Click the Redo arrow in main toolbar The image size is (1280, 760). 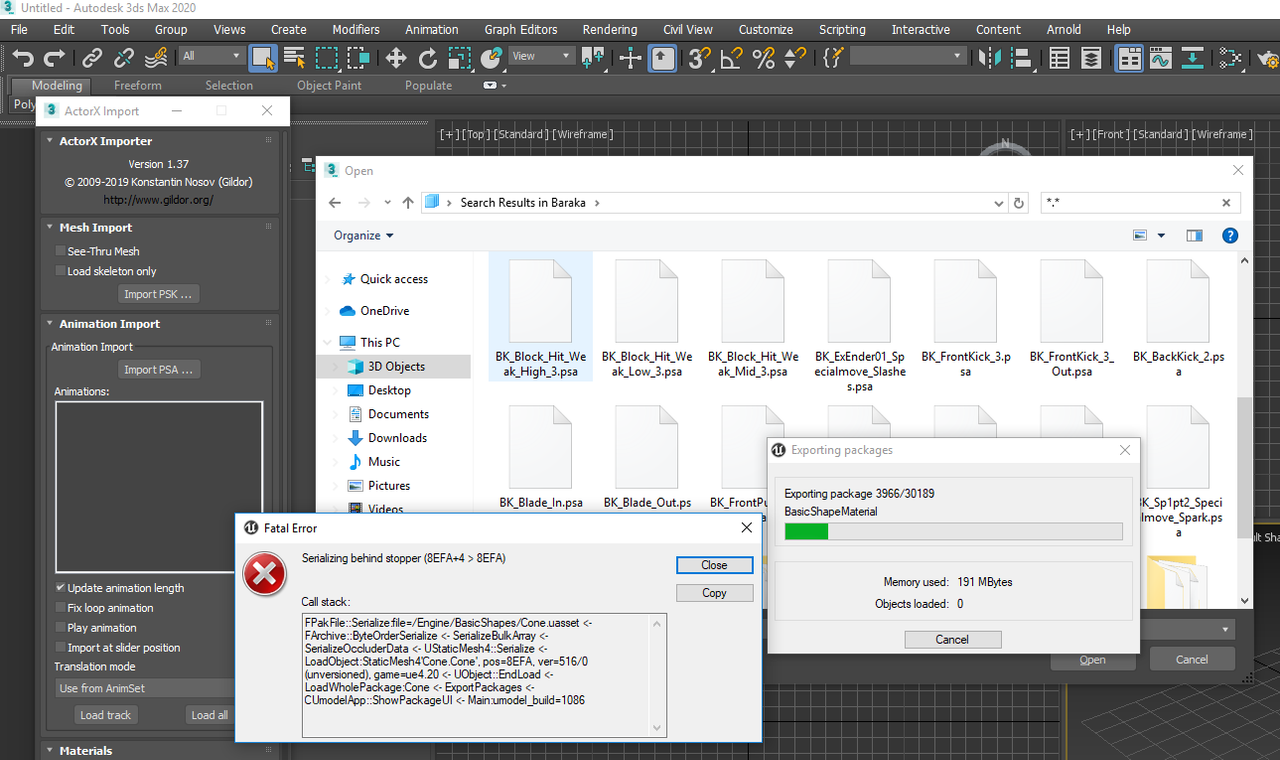click(55, 58)
